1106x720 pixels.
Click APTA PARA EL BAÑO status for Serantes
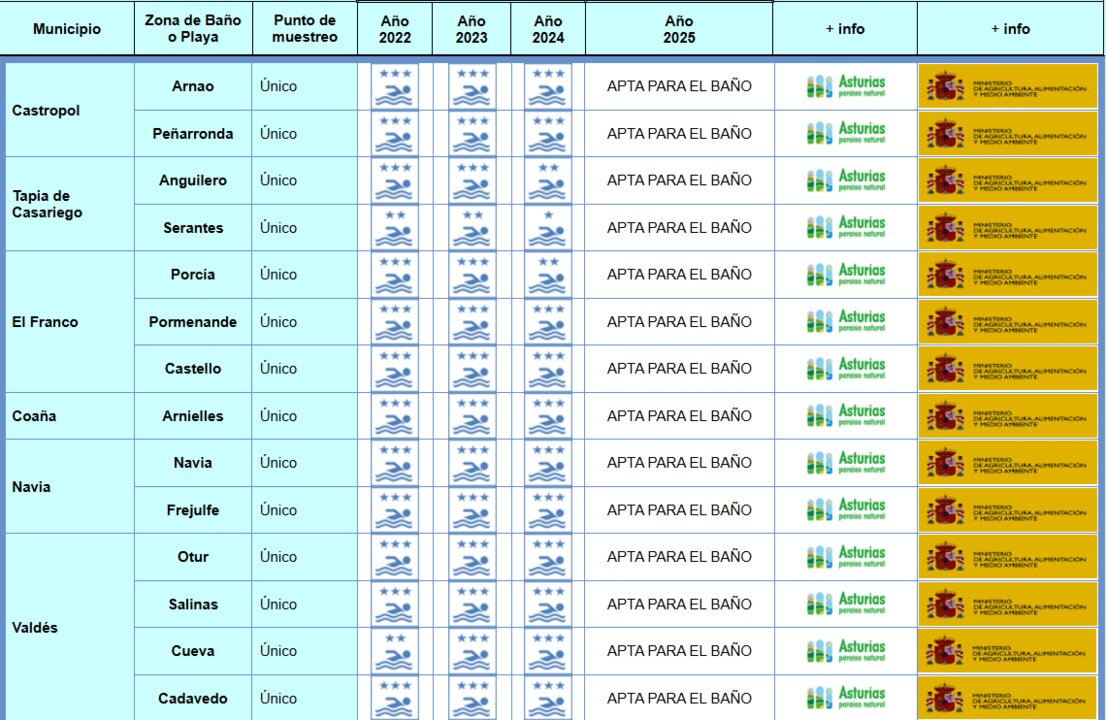coord(679,228)
